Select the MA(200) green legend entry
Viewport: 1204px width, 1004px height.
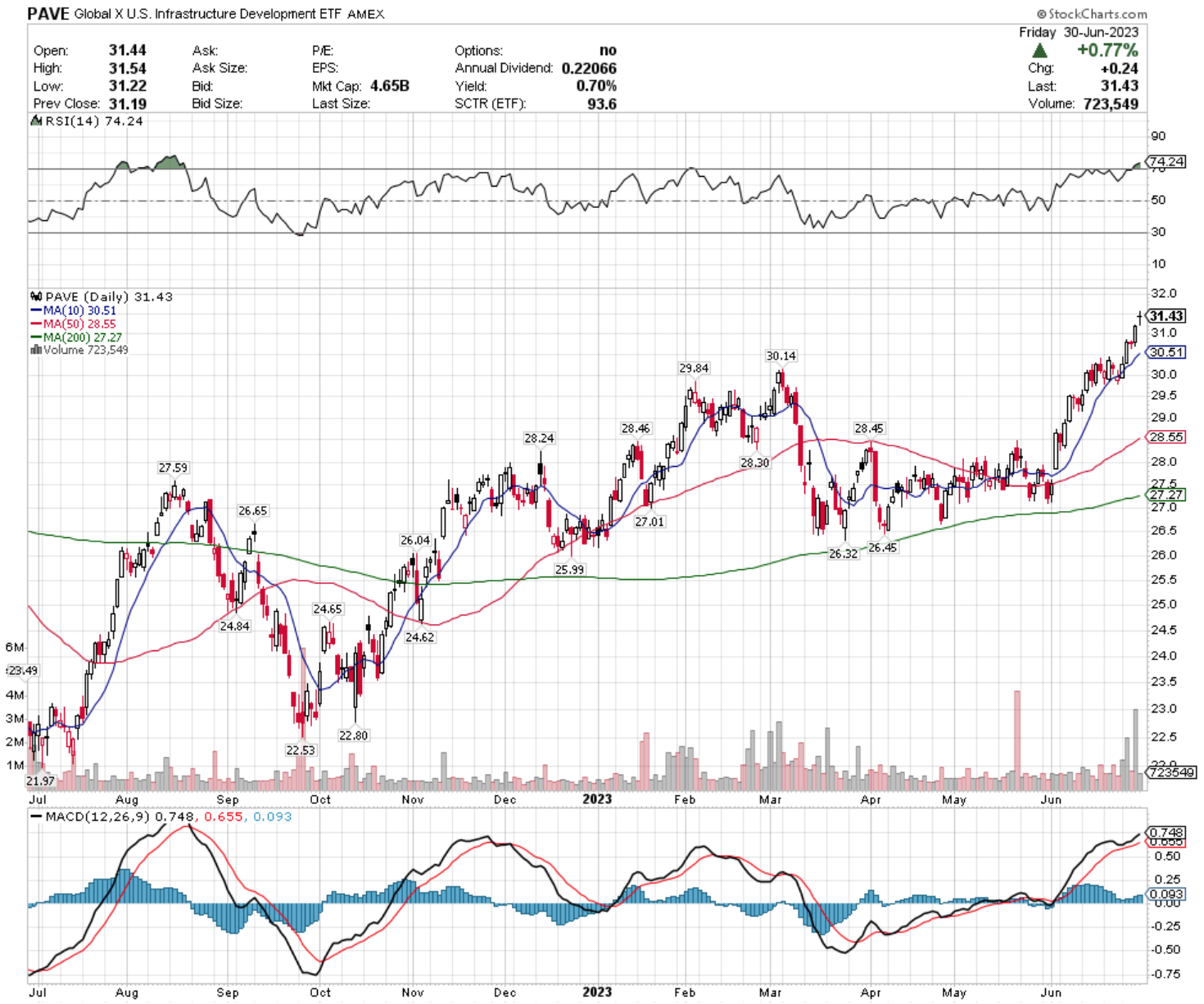pos(76,337)
